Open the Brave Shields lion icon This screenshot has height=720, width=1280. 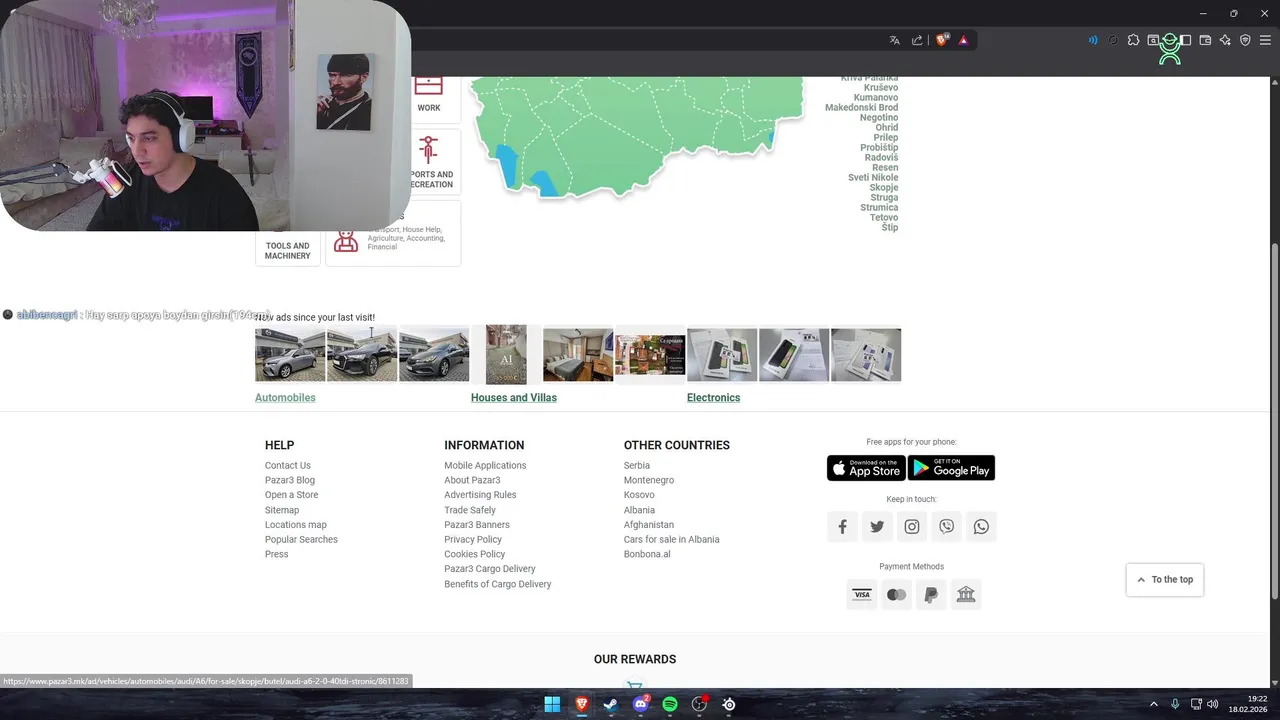tap(941, 40)
